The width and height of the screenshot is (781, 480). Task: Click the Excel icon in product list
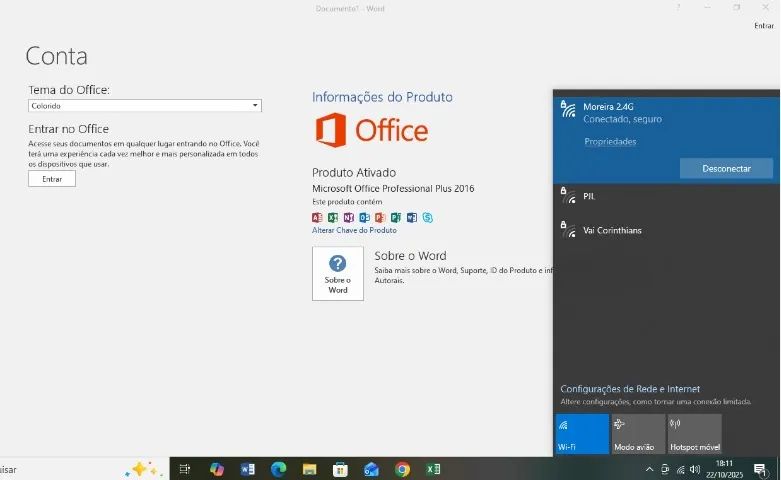[333, 218]
